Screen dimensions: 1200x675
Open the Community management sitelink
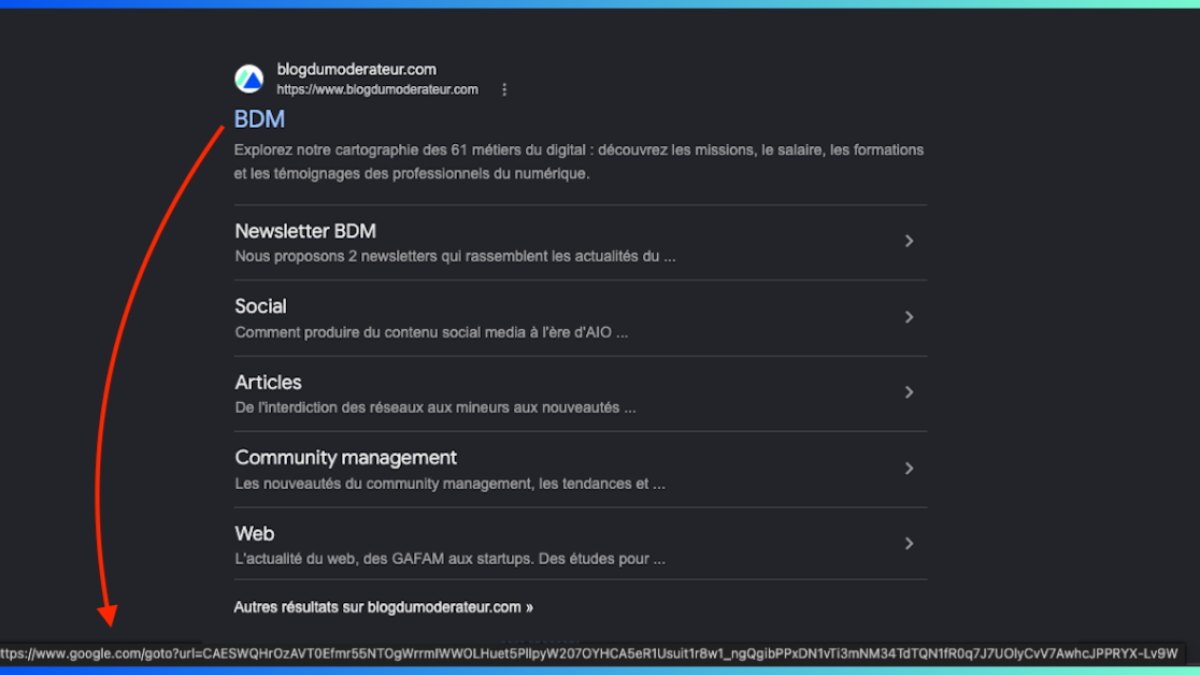[x=346, y=458]
